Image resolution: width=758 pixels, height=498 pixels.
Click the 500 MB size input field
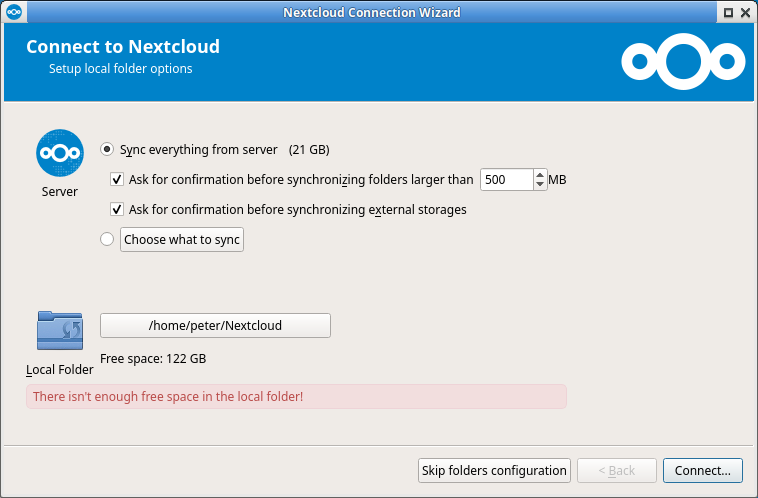[x=507, y=179]
